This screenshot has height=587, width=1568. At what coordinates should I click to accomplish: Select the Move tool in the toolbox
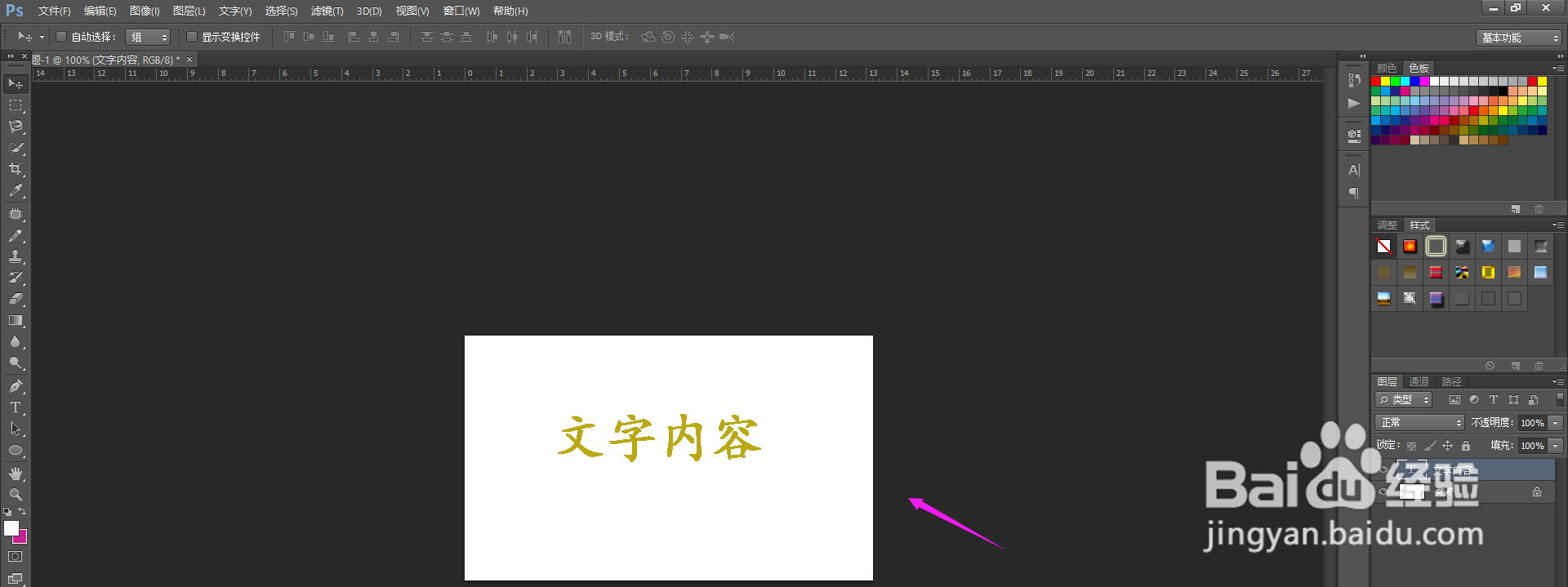(x=16, y=84)
